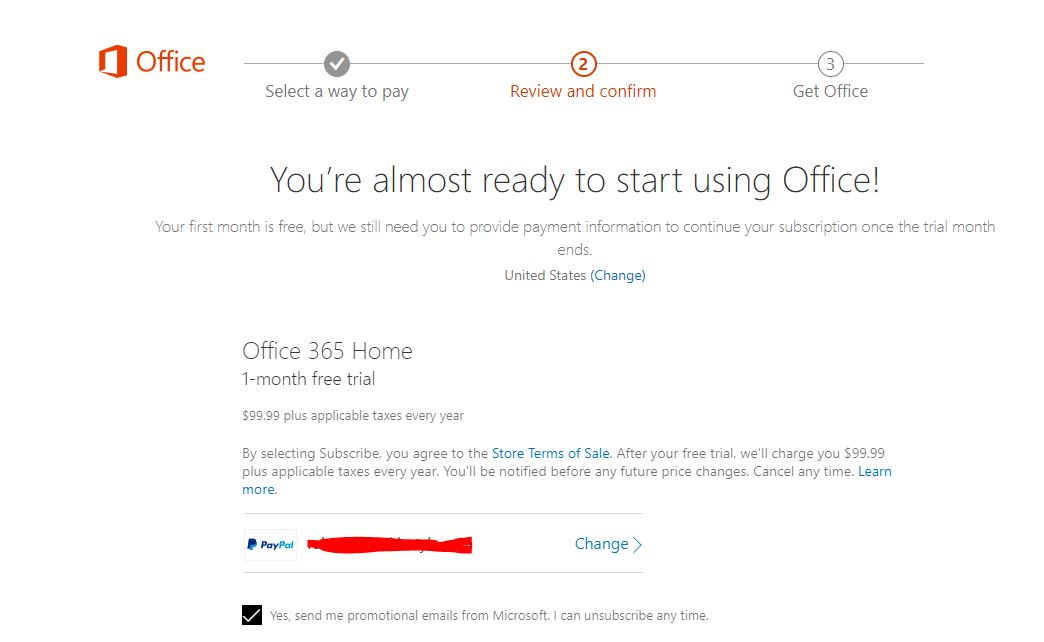Click the 1-month free trial text
1044x642 pixels.
coord(309,379)
